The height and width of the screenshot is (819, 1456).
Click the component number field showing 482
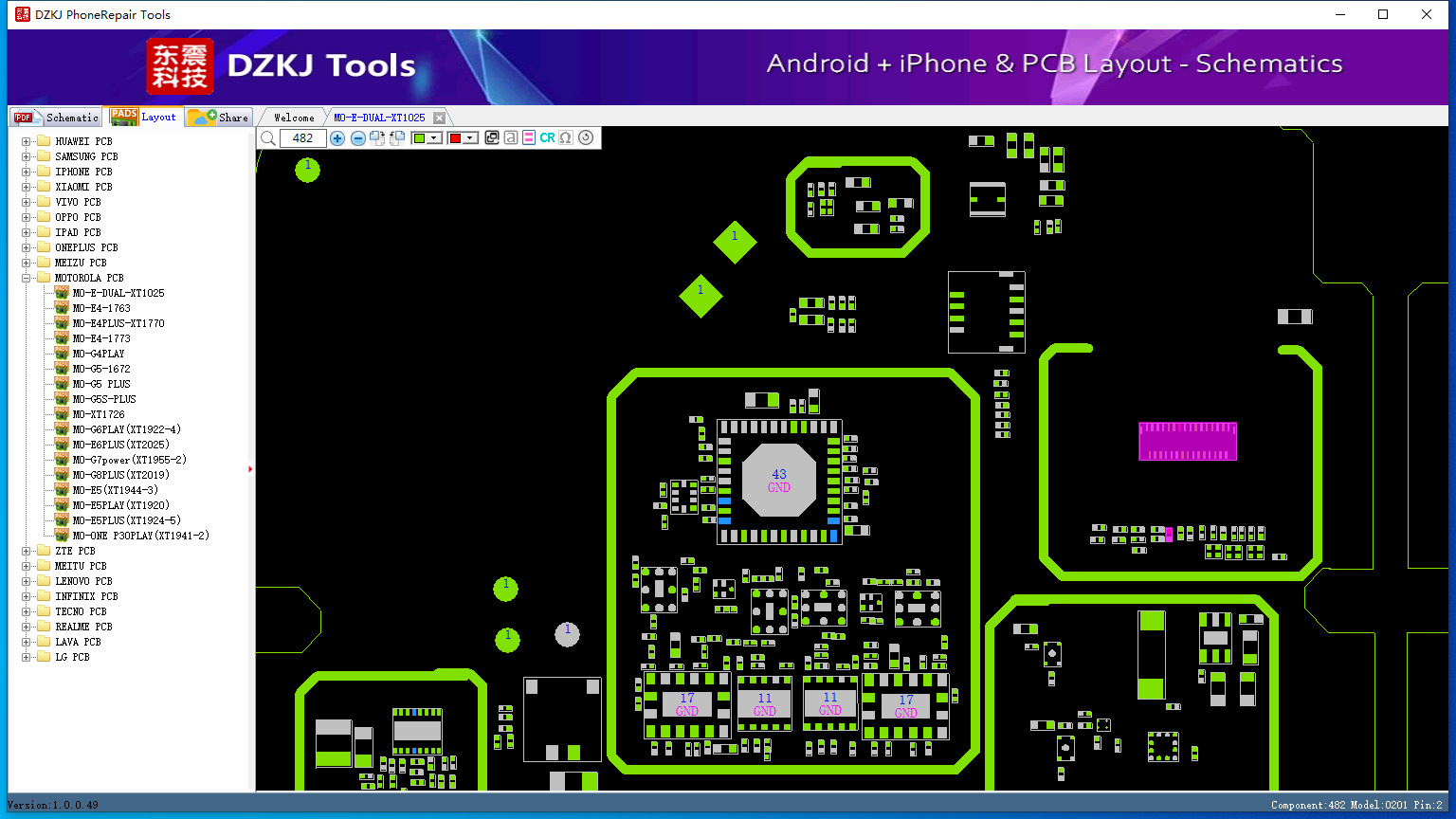pyautogui.click(x=303, y=138)
